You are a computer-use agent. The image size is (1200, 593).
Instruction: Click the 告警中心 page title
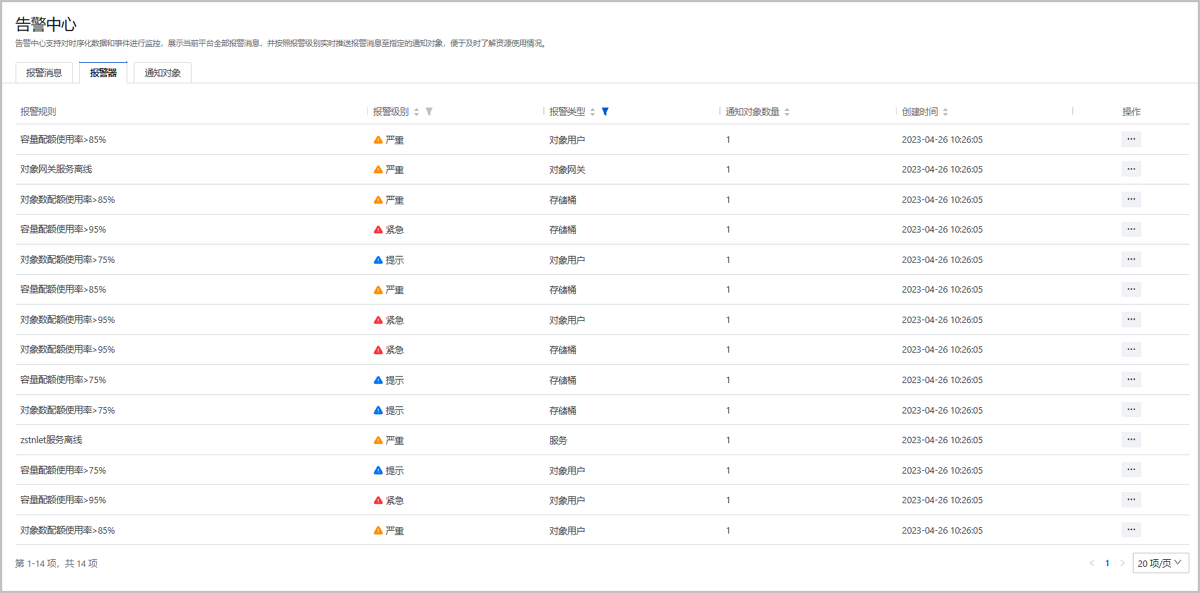point(46,23)
